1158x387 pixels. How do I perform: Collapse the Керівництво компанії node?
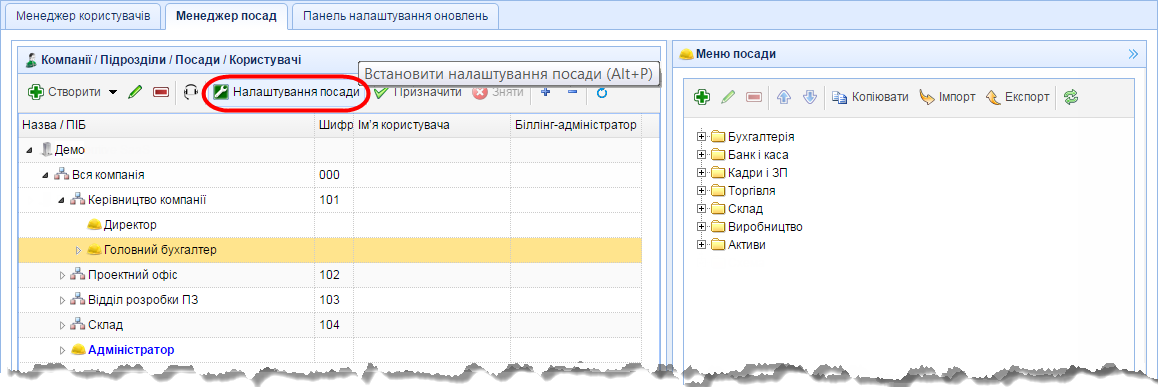[62, 200]
